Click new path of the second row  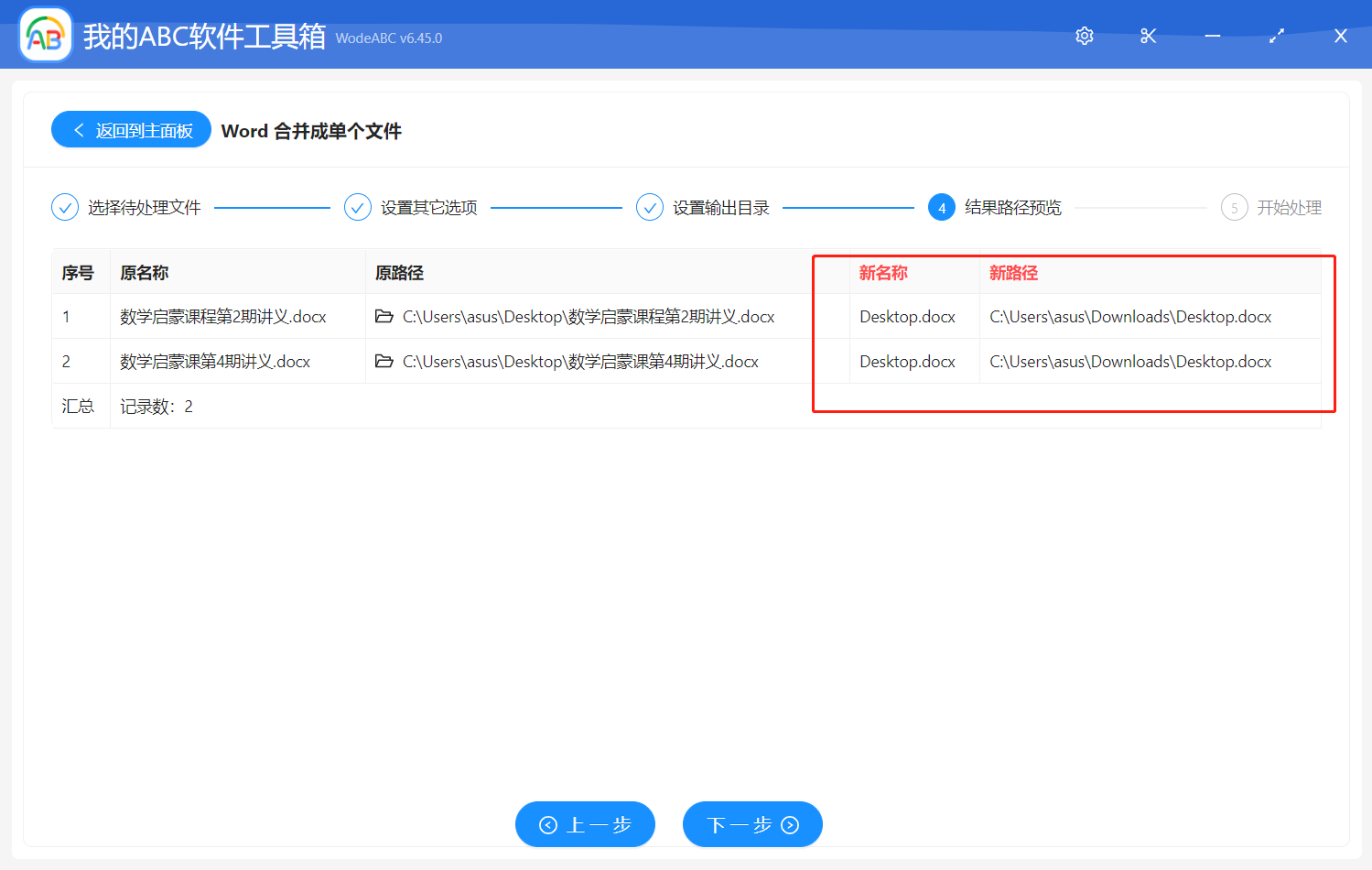[1130, 362]
